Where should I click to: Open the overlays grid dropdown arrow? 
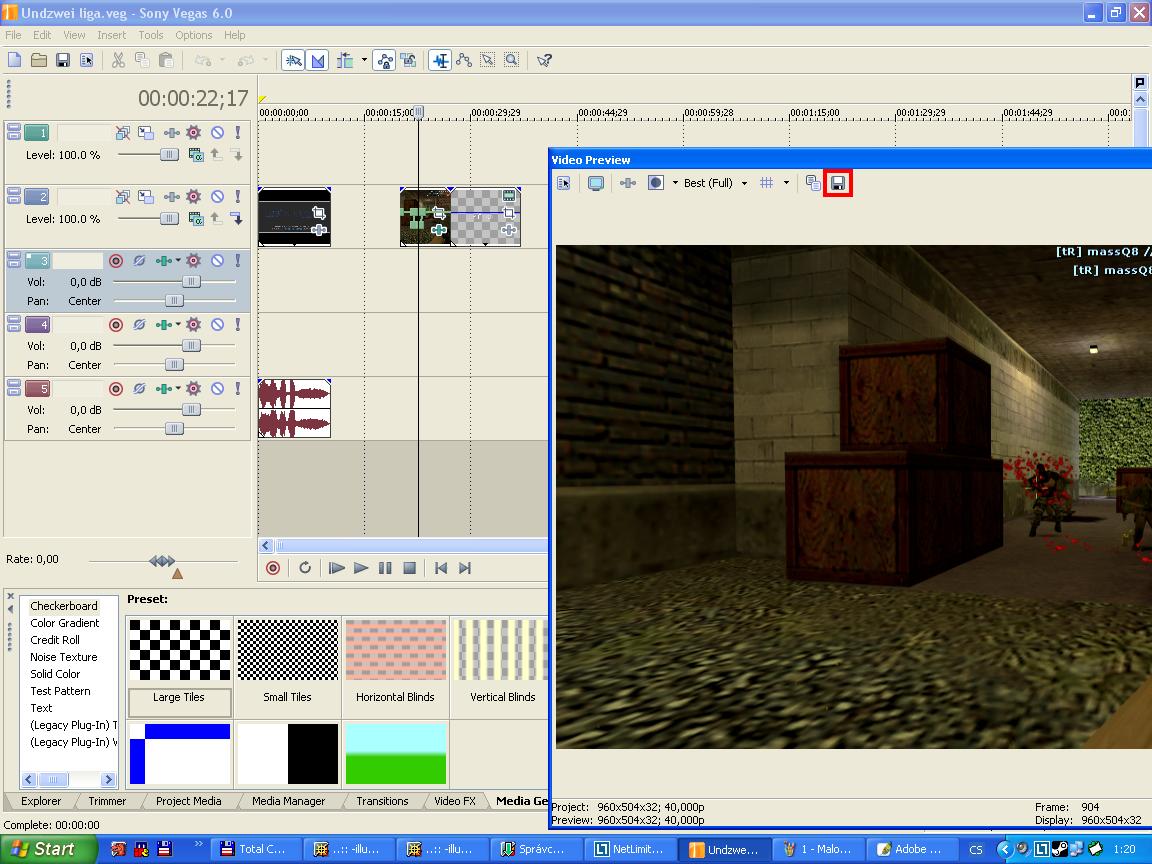(786, 183)
